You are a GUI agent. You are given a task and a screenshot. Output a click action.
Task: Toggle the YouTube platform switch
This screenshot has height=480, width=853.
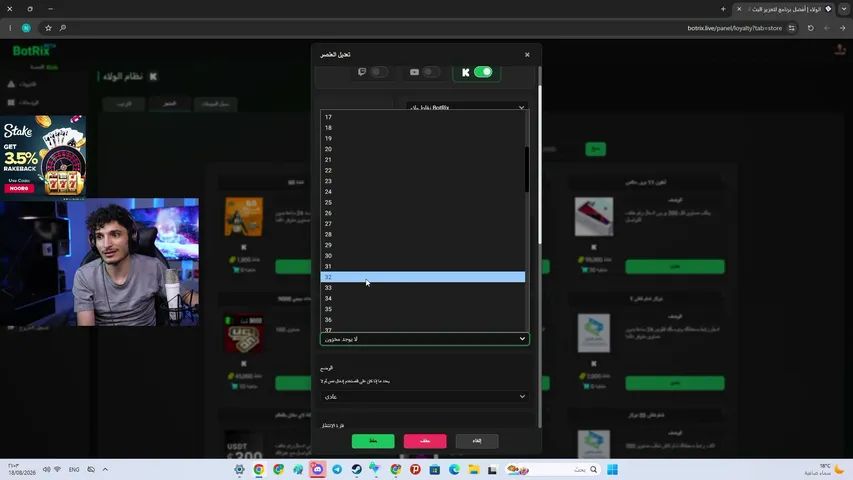pyautogui.click(x=431, y=72)
